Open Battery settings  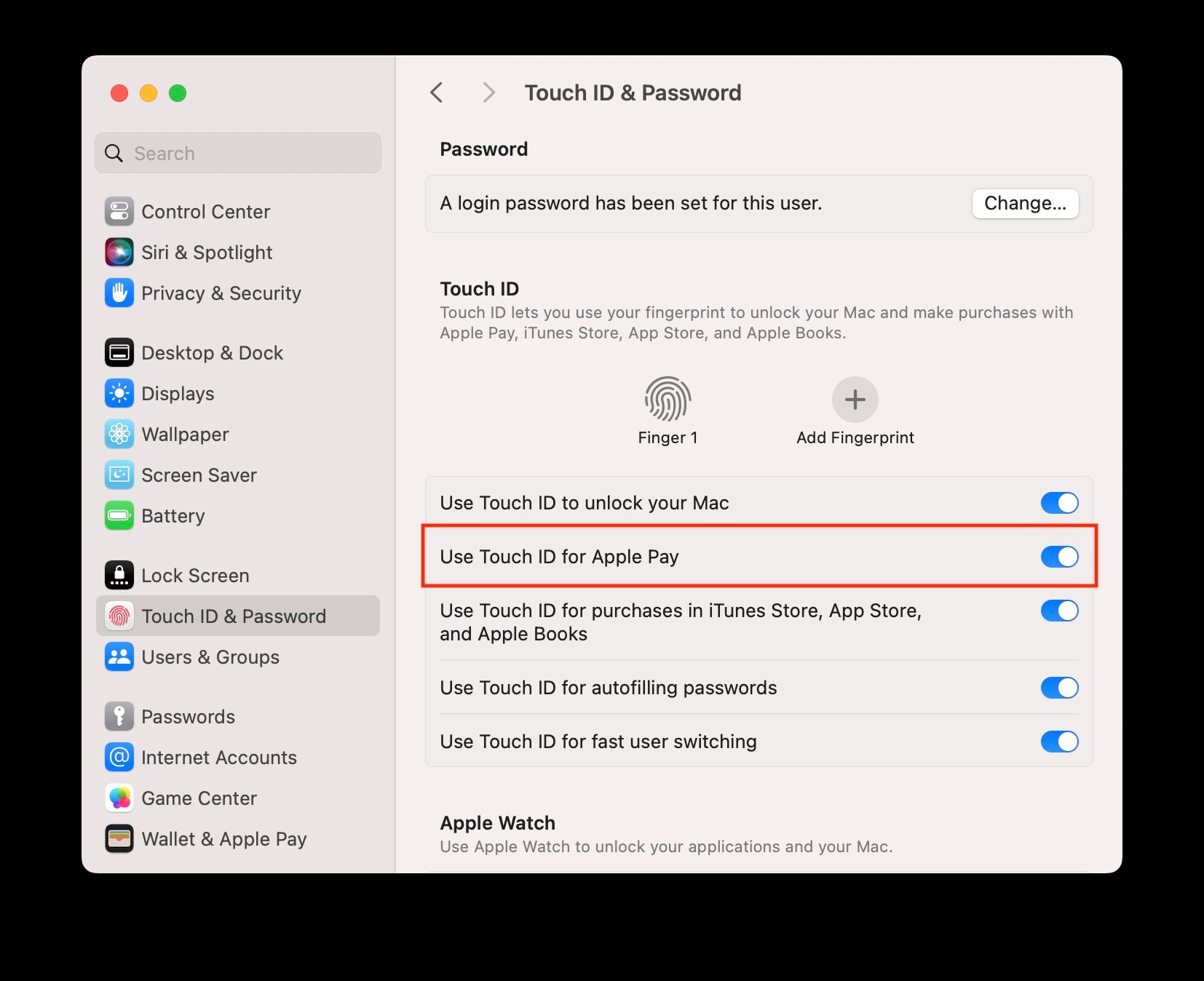pyautogui.click(x=173, y=516)
